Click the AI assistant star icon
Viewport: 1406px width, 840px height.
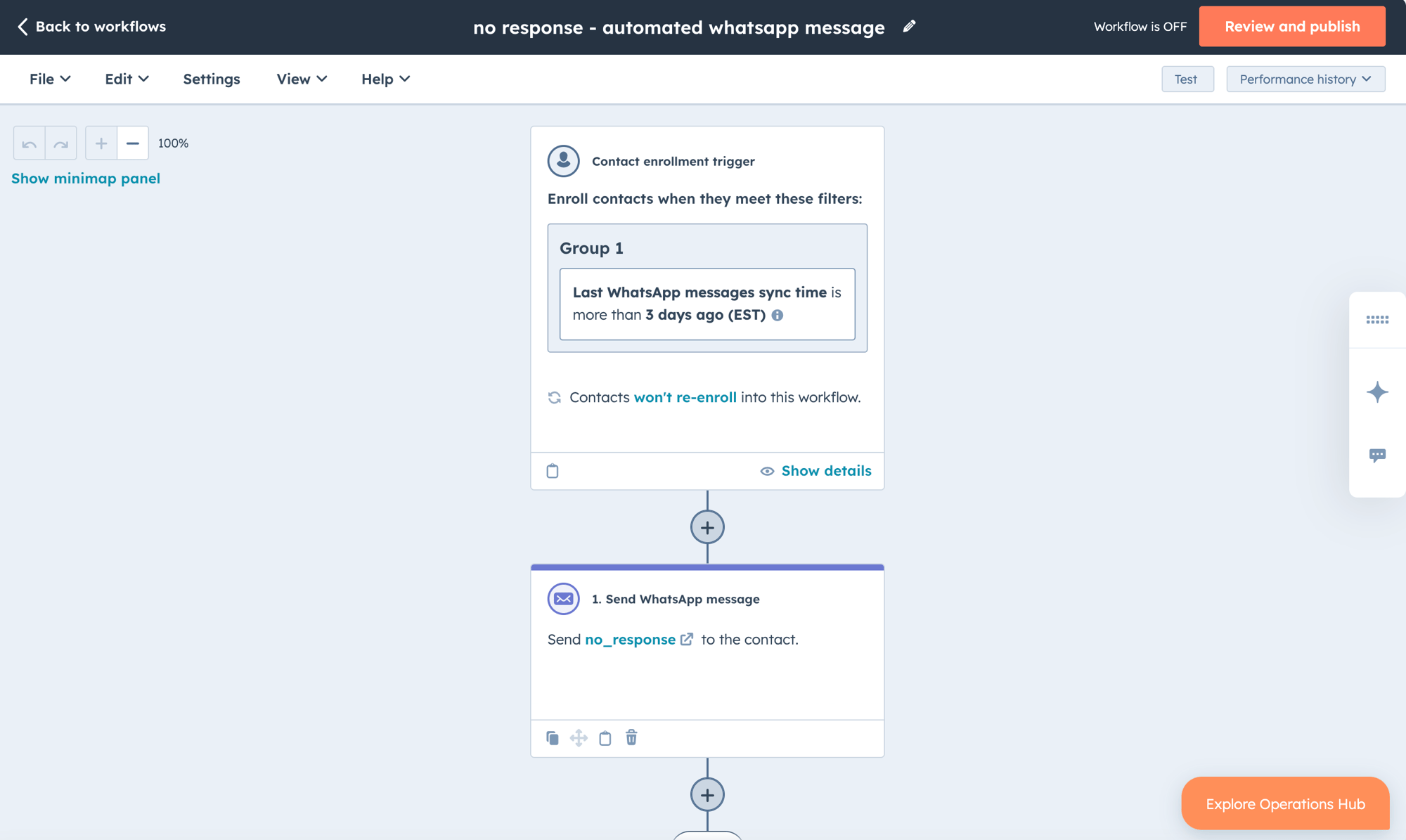click(1377, 391)
